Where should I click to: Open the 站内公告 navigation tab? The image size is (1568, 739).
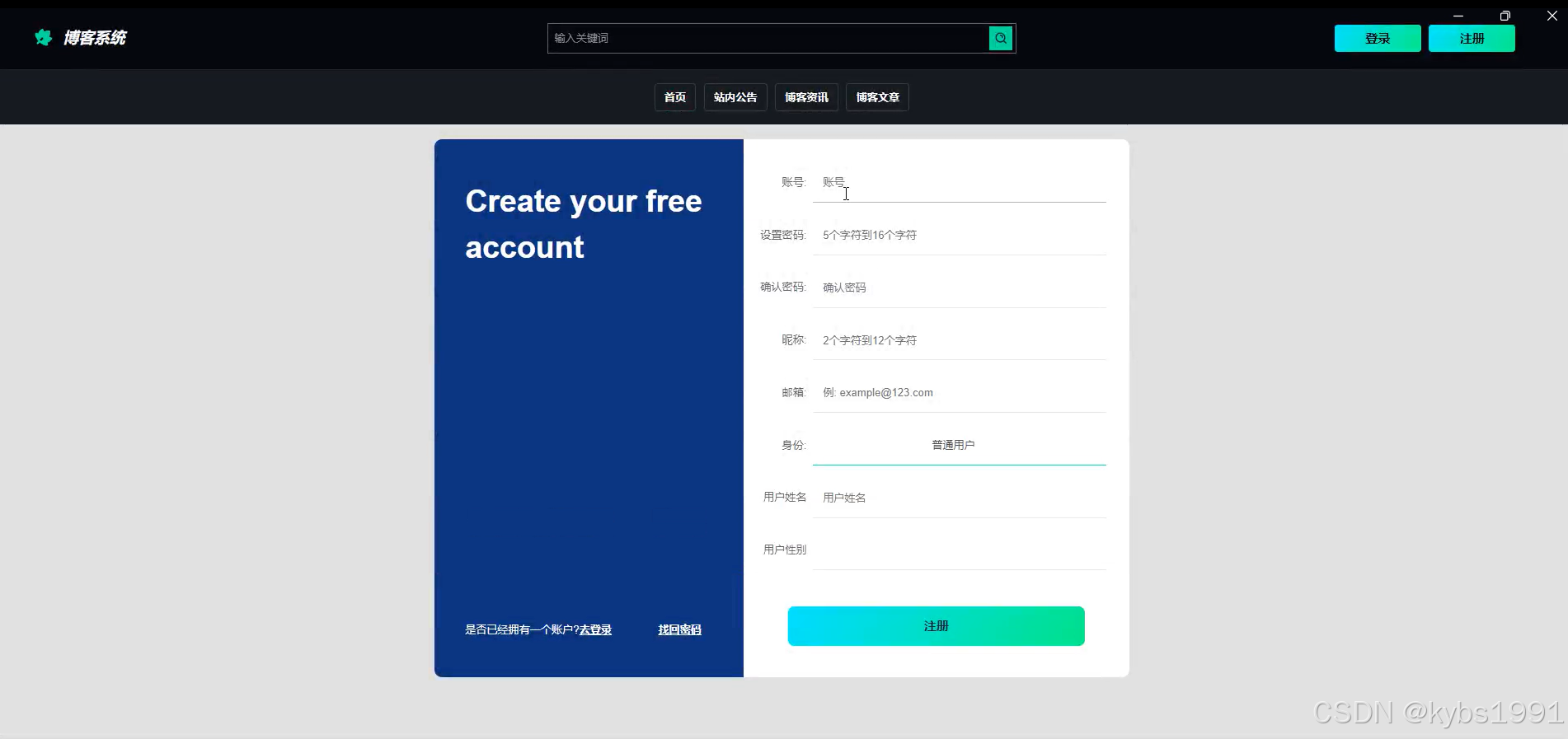tap(735, 97)
